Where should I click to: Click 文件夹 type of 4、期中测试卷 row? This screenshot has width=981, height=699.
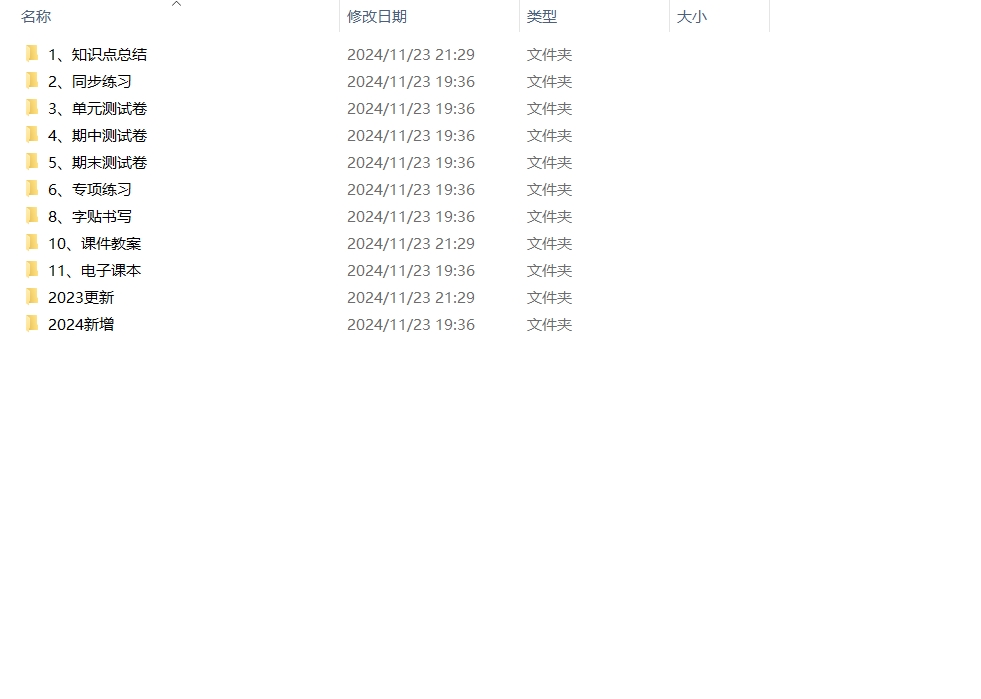pyautogui.click(x=549, y=135)
